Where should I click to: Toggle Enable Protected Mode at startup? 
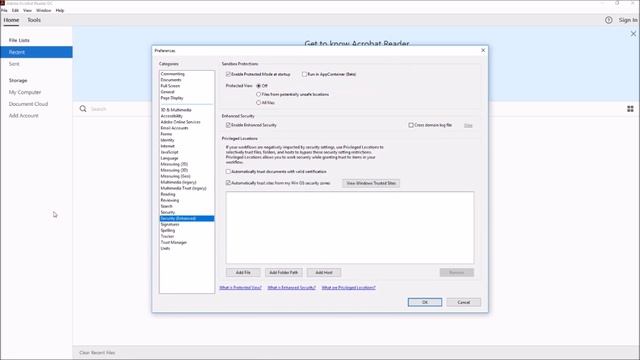tap(228, 74)
